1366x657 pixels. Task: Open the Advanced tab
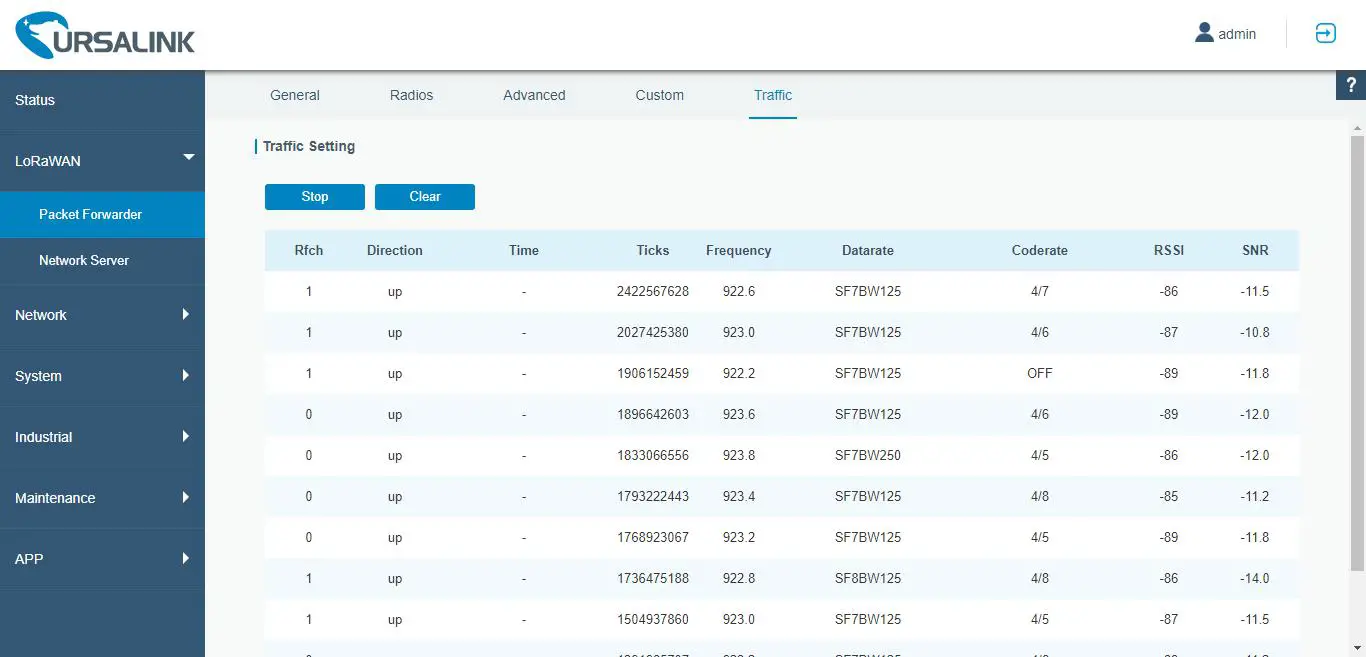[x=534, y=95]
